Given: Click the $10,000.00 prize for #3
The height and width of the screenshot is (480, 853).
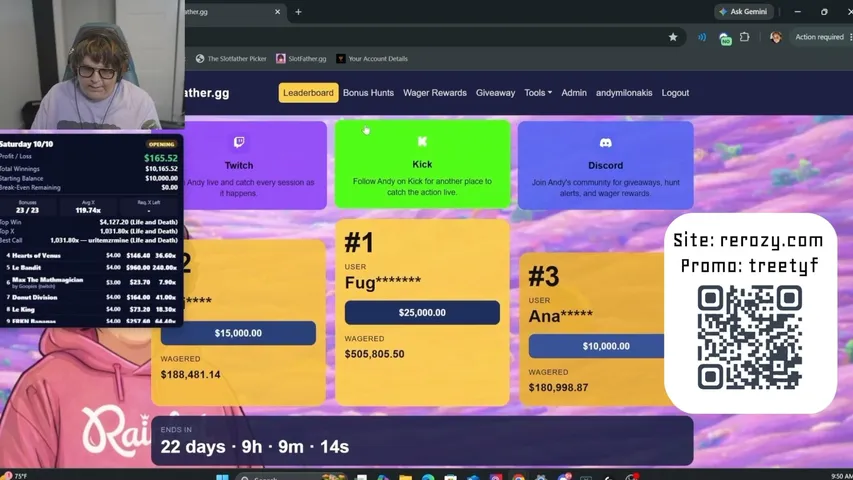Looking at the screenshot, I should coord(598,346).
